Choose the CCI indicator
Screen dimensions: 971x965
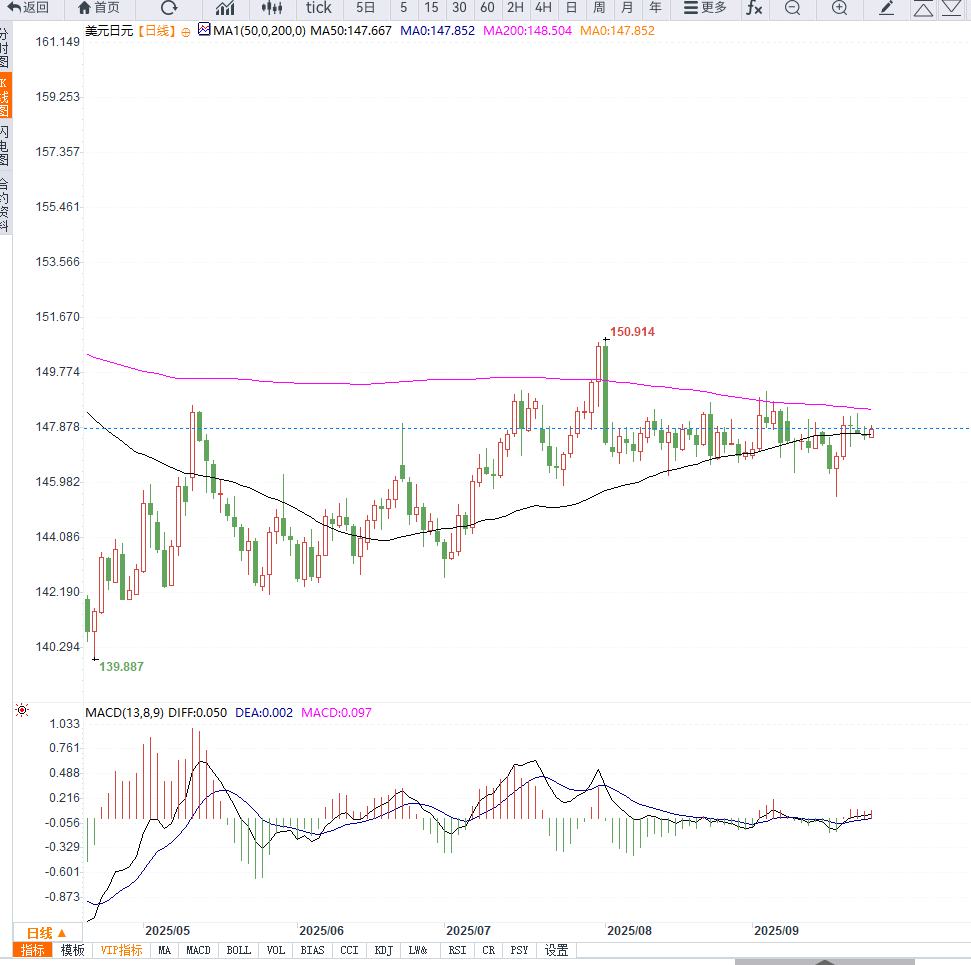point(349,950)
